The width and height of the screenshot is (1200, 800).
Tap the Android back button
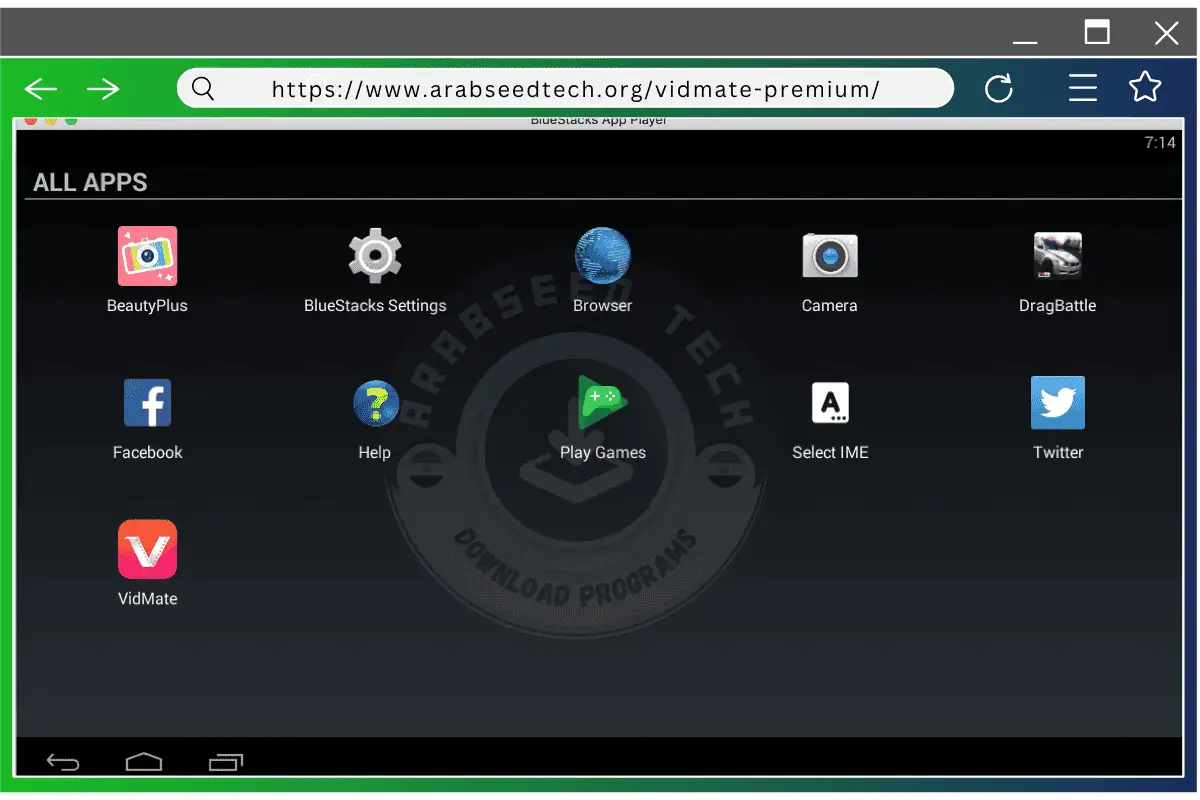pos(63,763)
